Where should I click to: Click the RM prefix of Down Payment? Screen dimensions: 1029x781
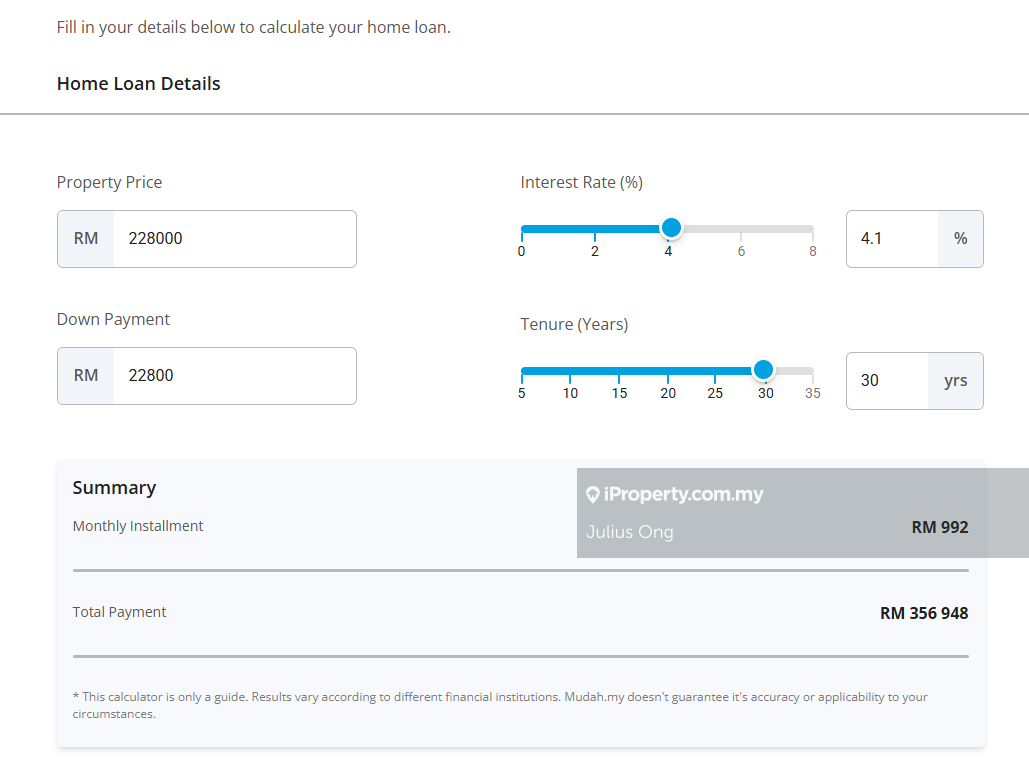point(86,376)
